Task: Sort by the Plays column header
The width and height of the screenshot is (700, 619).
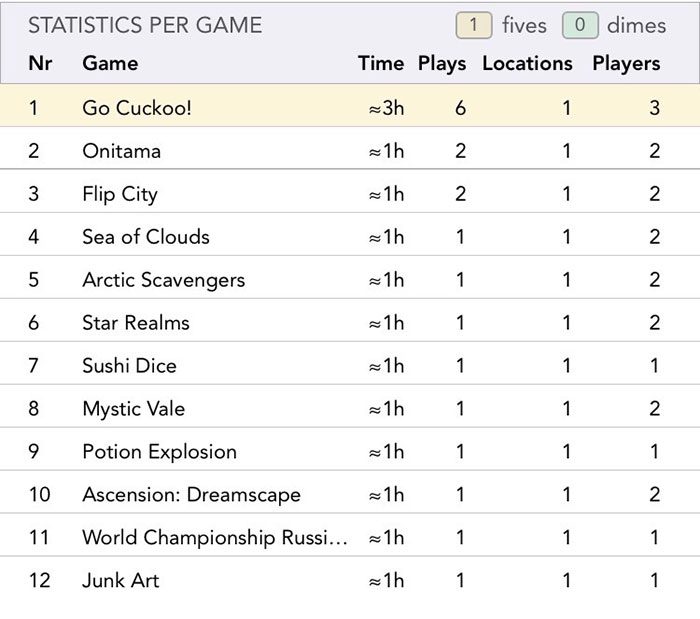Action: click(x=442, y=63)
